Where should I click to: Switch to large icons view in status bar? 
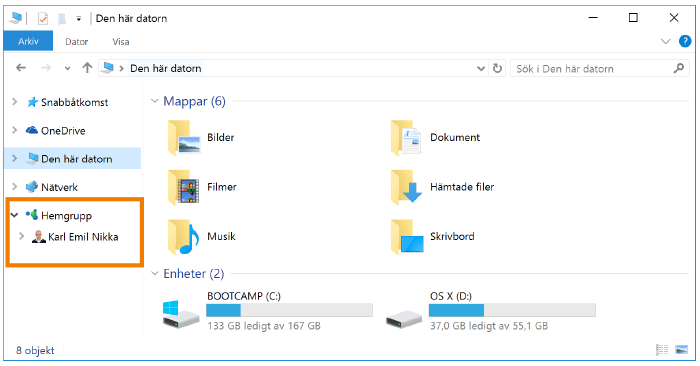point(682,350)
